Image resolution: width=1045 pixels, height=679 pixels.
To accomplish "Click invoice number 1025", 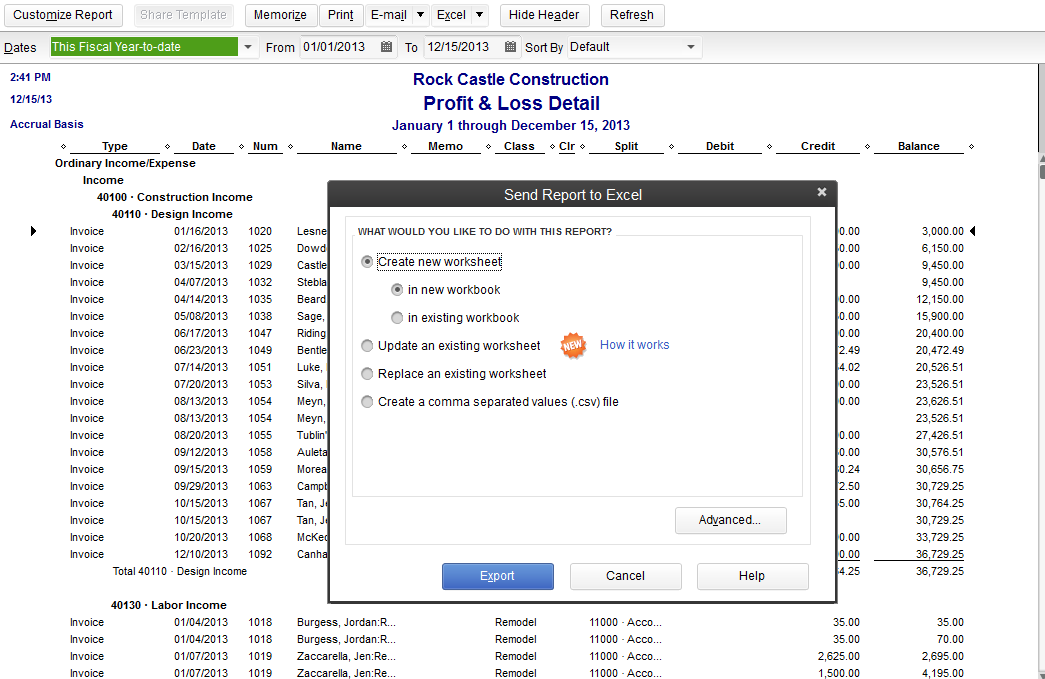I will click(x=260, y=248).
